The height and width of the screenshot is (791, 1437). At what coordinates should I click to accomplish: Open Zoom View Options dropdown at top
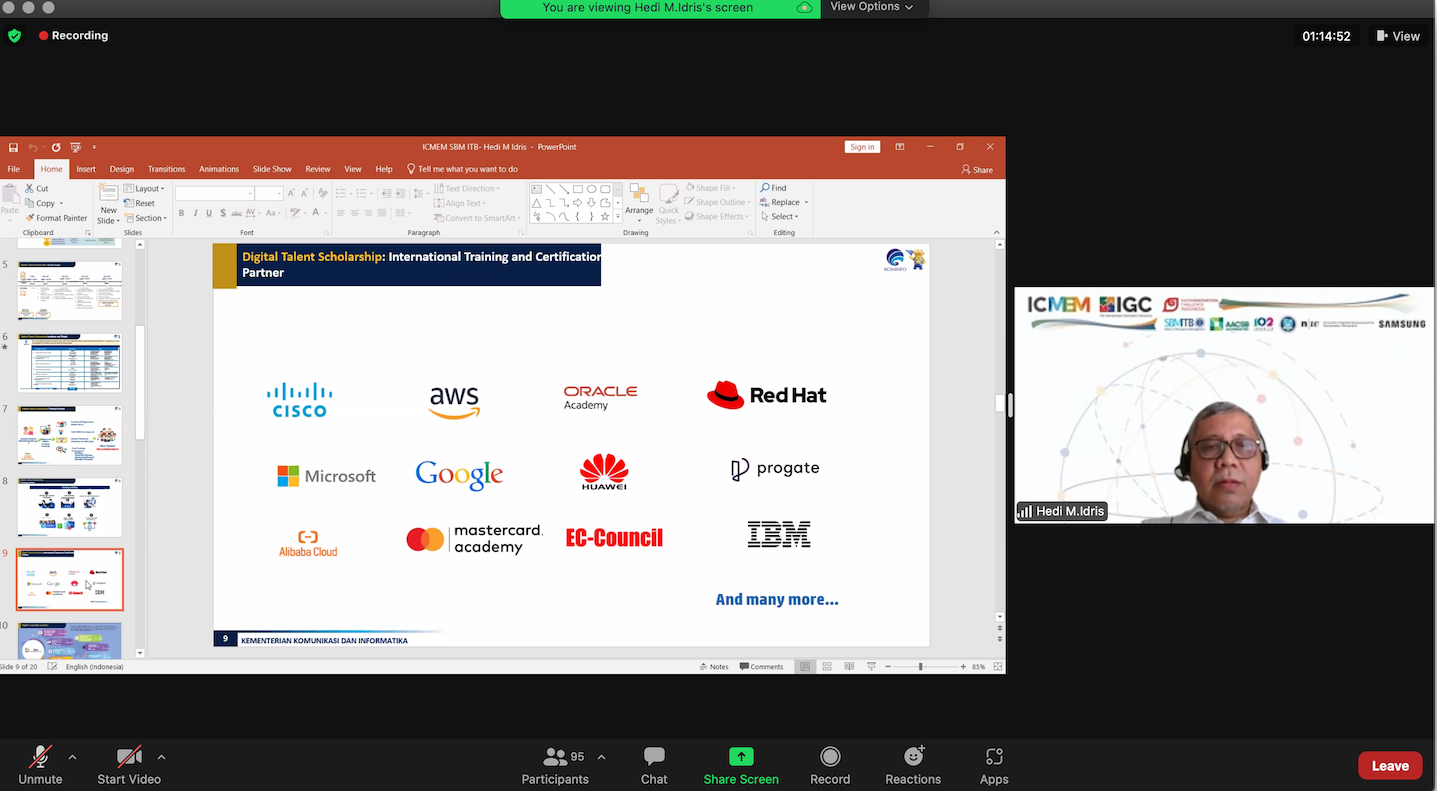point(871,7)
